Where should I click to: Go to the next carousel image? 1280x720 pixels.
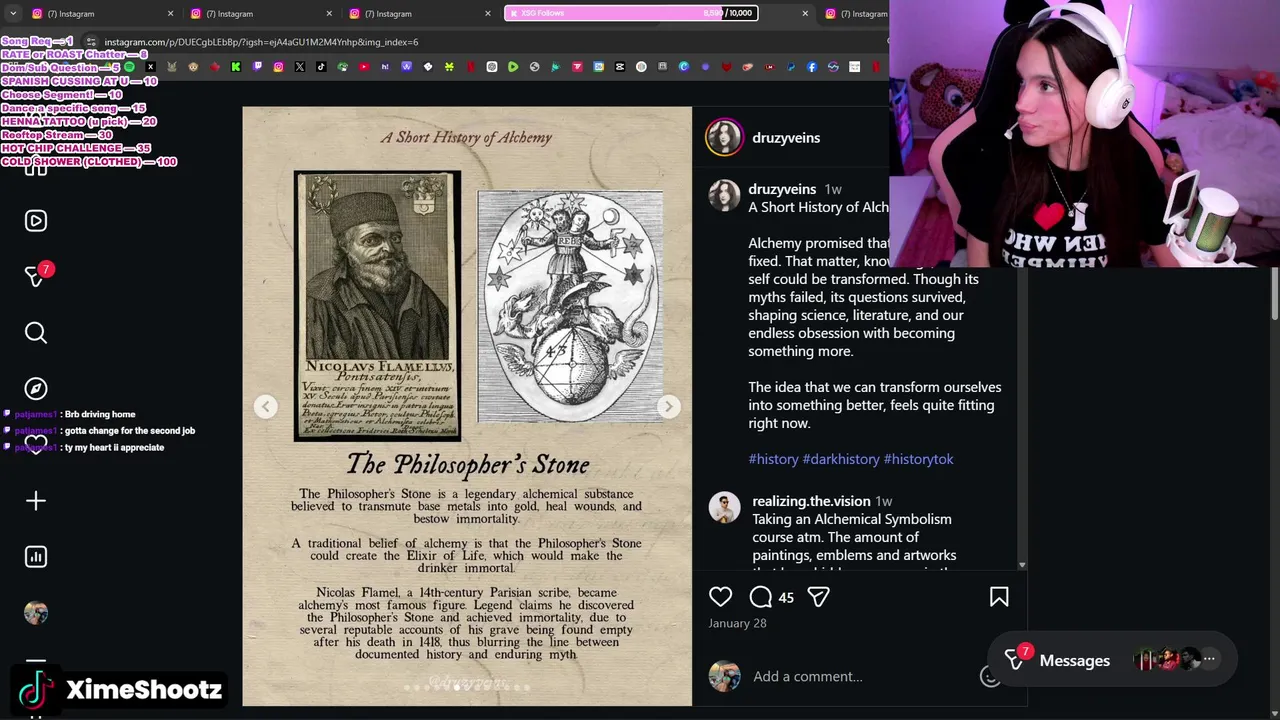(669, 406)
